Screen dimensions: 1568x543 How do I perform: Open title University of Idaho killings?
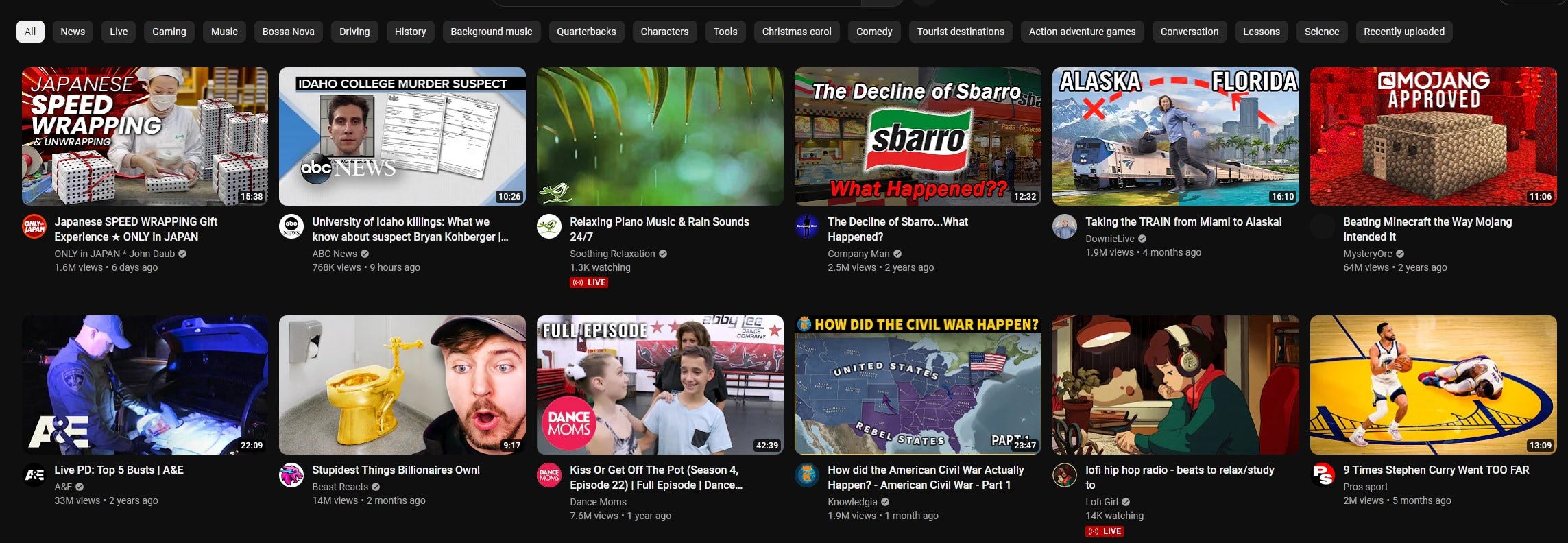click(410, 229)
